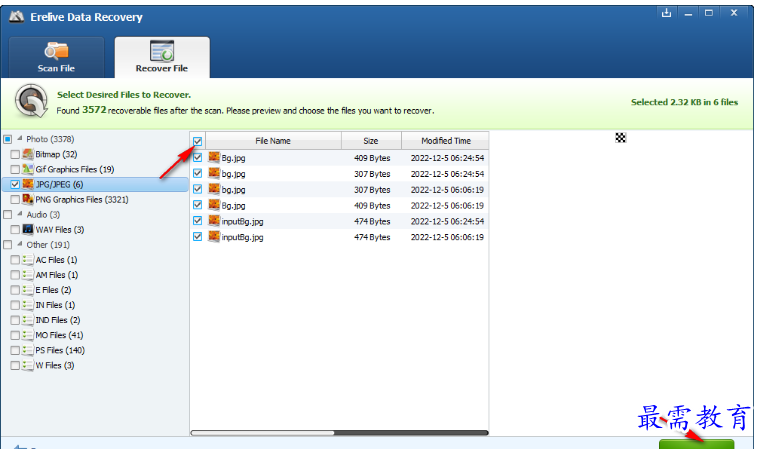Click the icon of inputBg.jpg modified 06:24:54
The height and width of the screenshot is (449, 759).
214,221
